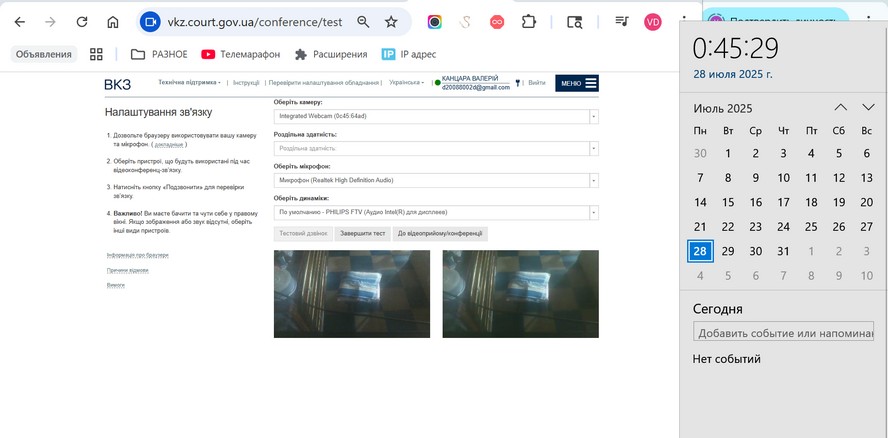Click the date link 28 июля 2025 г.

pyautogui.click(x=733, y=74)
